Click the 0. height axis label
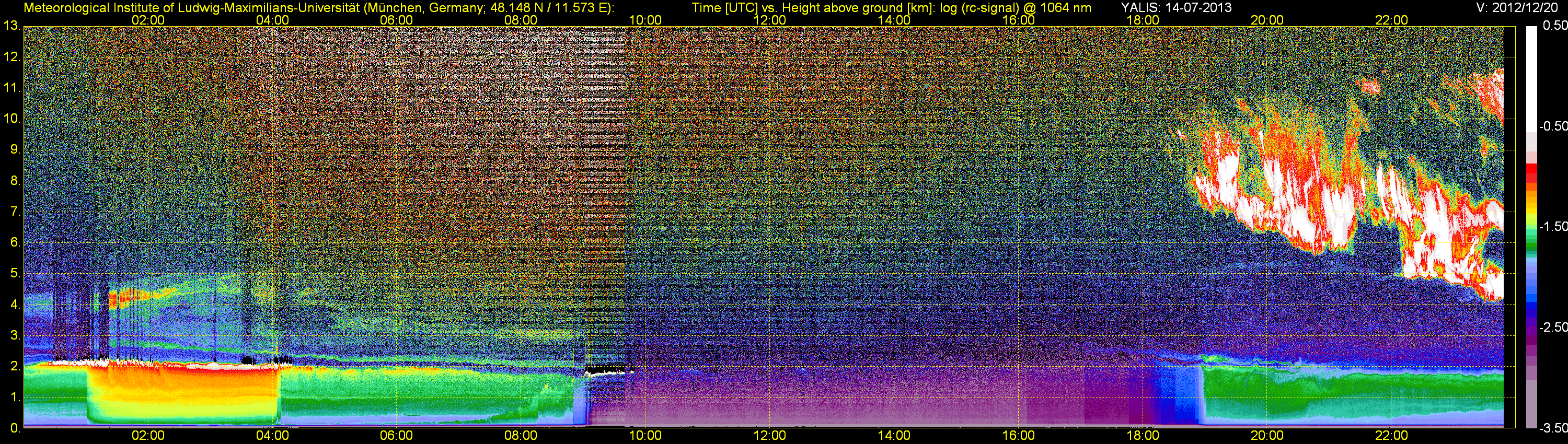The image size is (1568, 444). [15, 428]
